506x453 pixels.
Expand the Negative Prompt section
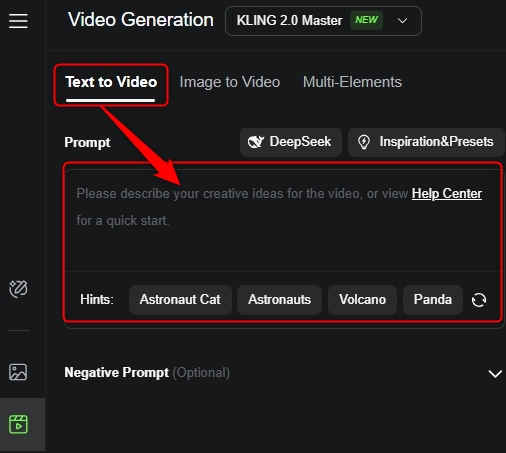[x=495, y=373]
